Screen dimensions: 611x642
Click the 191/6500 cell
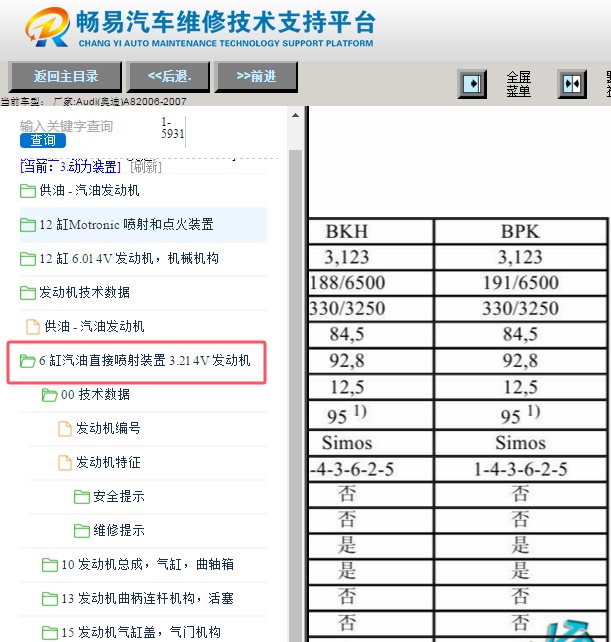520,283
